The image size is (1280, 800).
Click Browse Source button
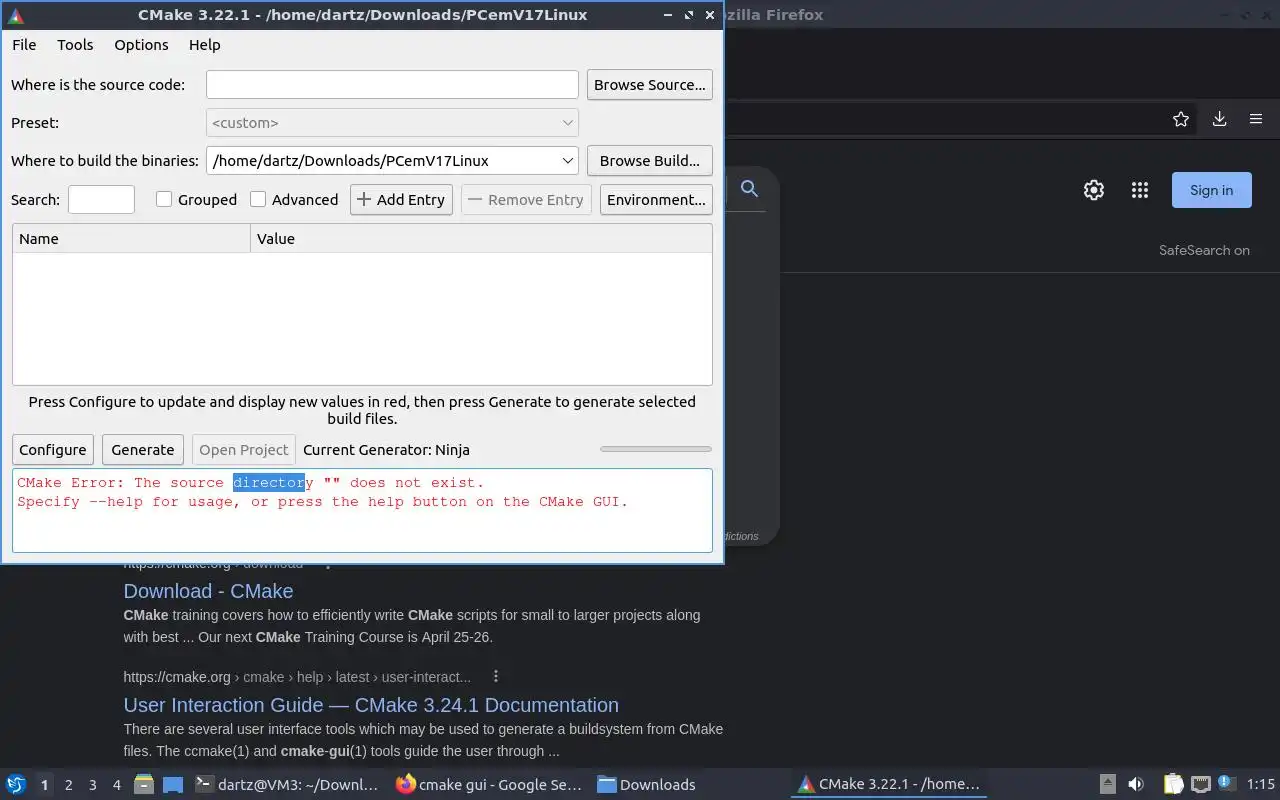click(650, 85)
